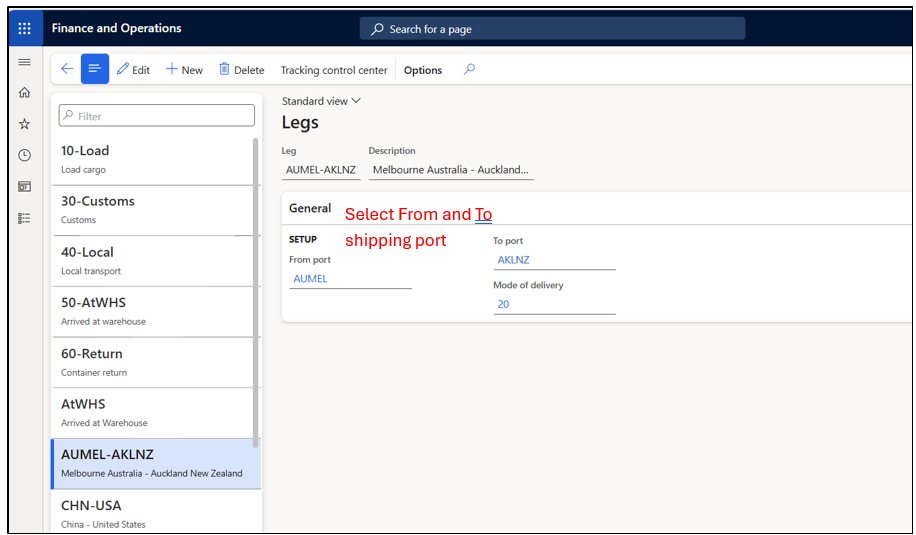Viewport: 916px width, 535px height.
Task: Click the Description field Melbourne Australia
Action: coord(451,170)
